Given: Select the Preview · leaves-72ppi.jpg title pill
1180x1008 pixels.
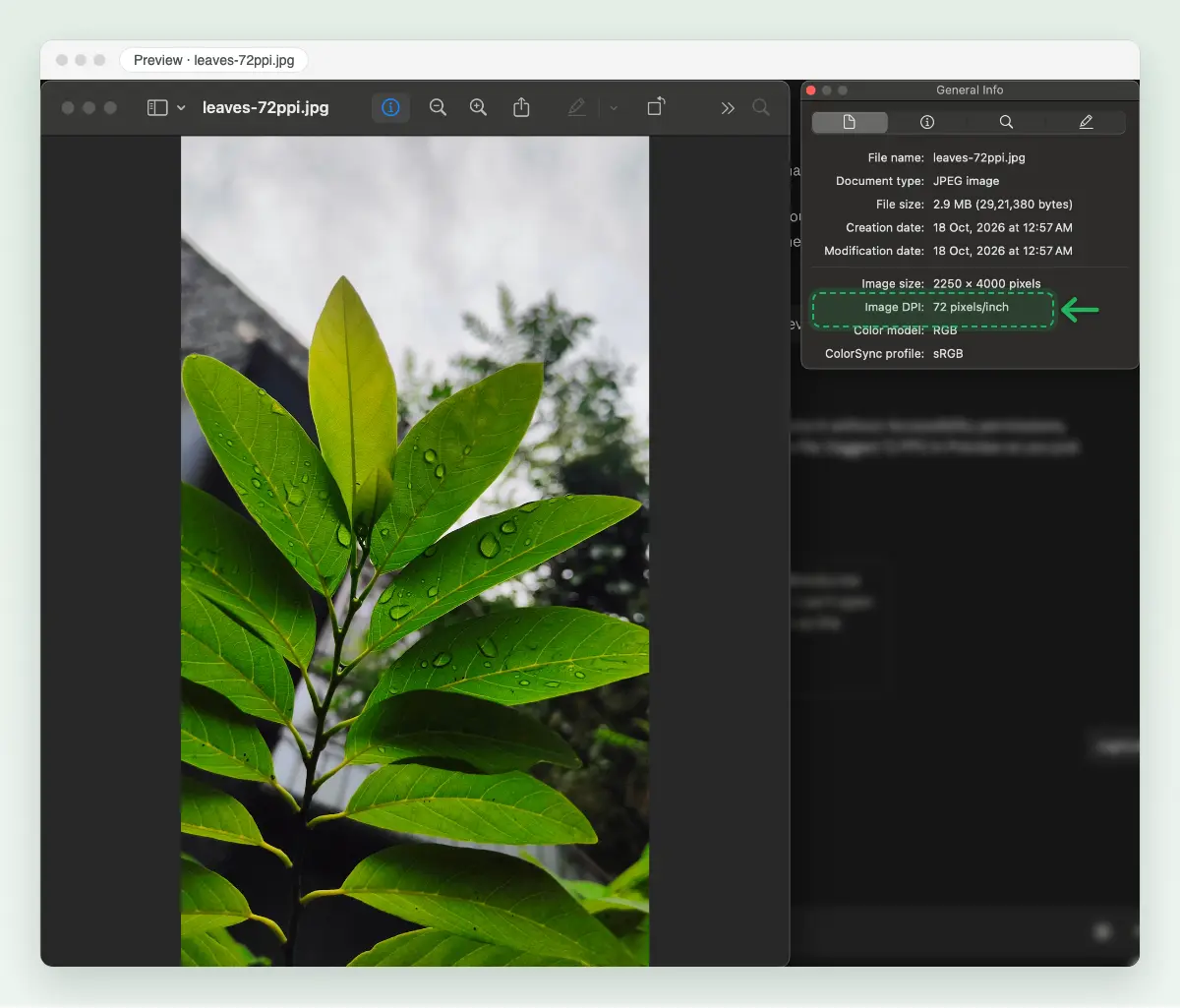Looking at the screenshot, I should tap(214, 60).
